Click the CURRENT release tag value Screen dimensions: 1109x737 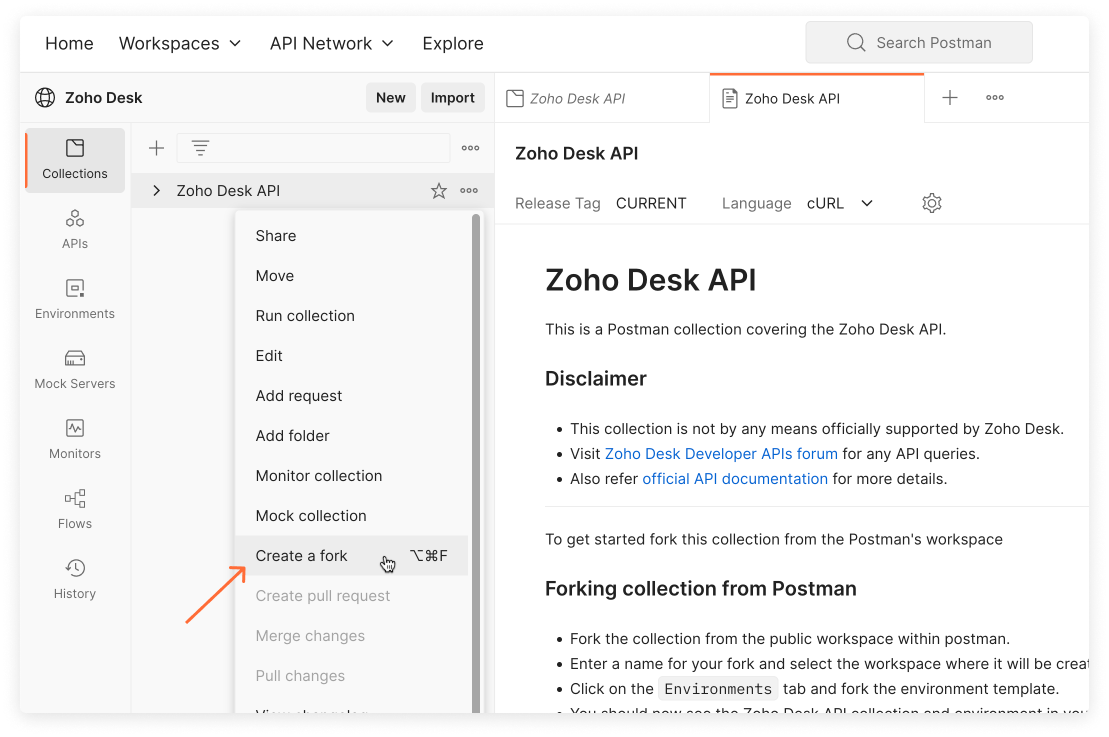click(651, 203)
